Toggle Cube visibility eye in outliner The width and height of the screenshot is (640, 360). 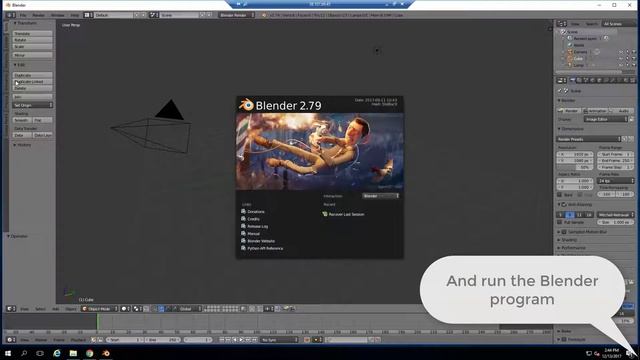pos(621,58)
